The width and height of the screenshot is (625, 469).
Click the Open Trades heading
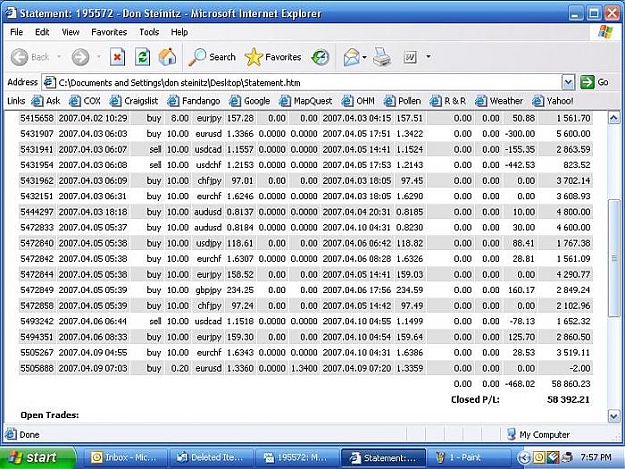49,415
